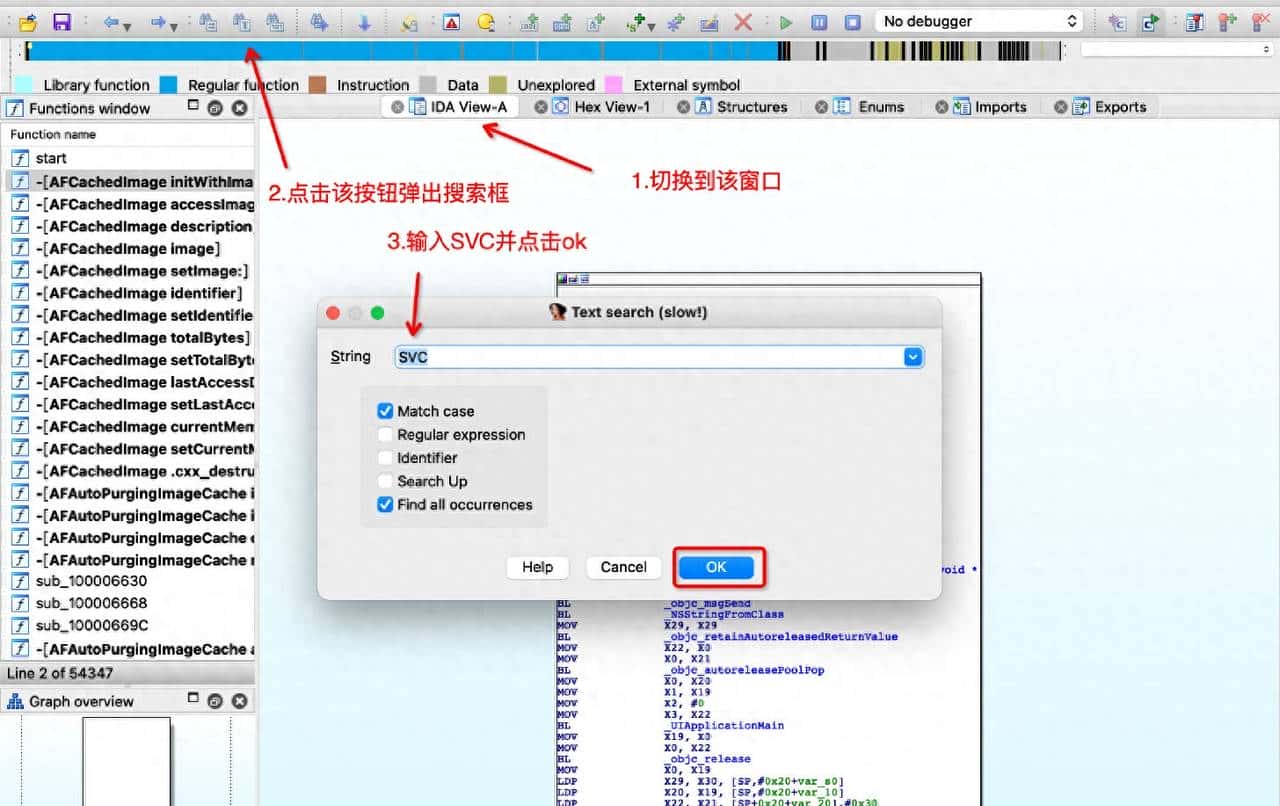Toggle the Match case checkbox

point(385,411)
